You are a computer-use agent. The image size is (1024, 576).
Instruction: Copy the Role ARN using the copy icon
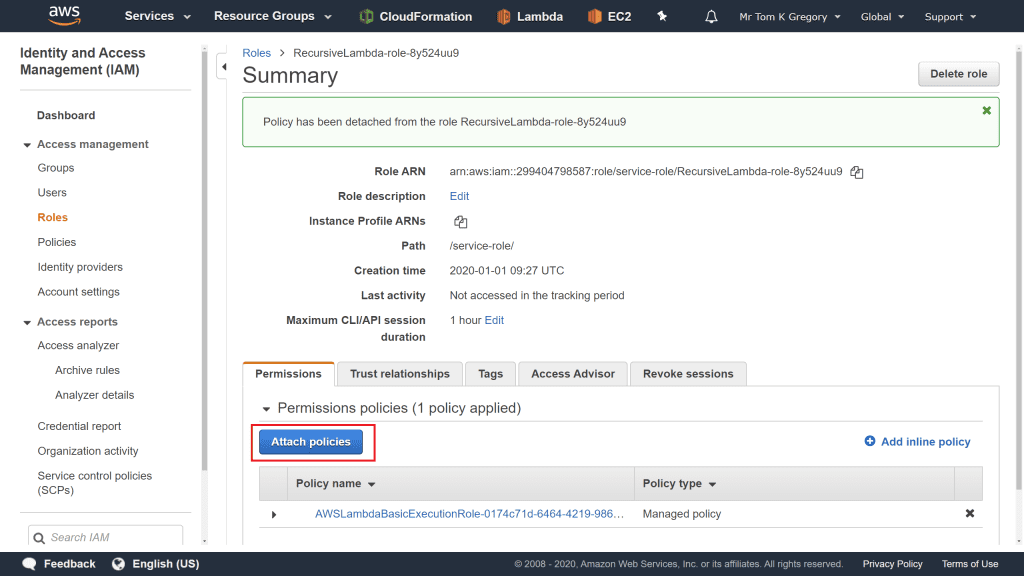tap(857, 172)
